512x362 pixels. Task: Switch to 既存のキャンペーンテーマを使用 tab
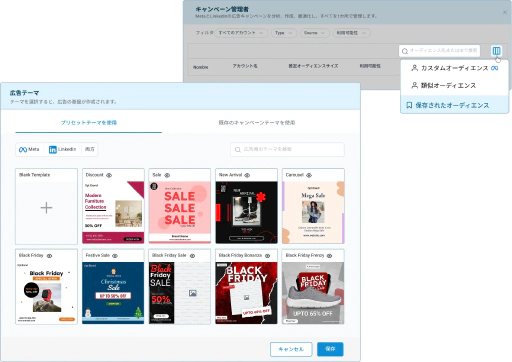coord(257,123)
